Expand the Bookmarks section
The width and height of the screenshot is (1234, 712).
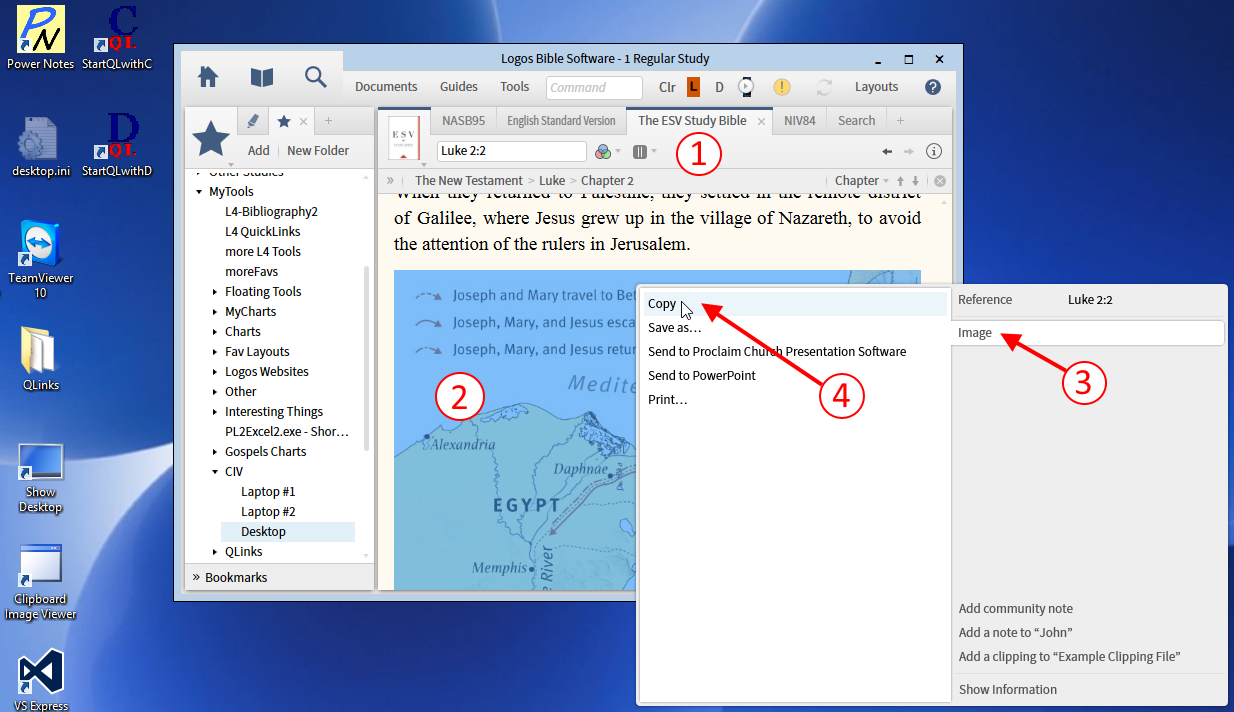(195, 577)
